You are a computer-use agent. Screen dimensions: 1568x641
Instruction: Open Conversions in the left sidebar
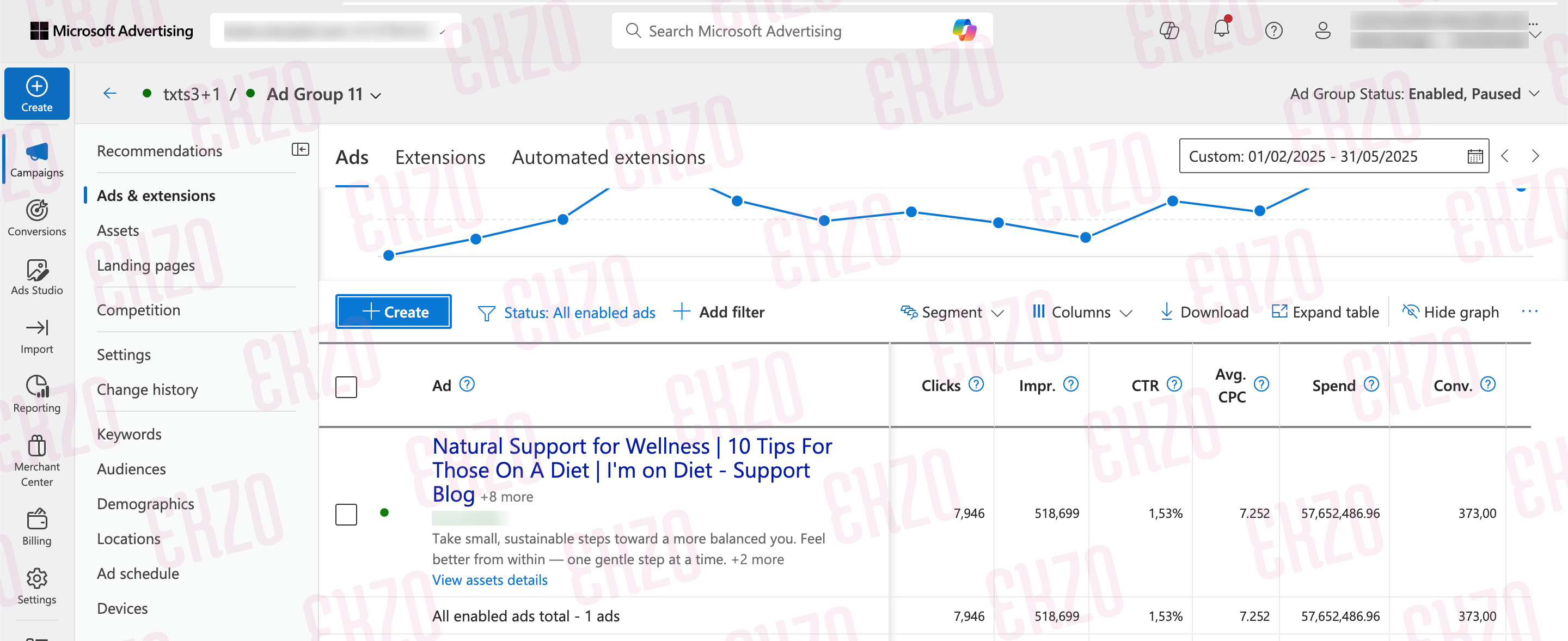click(36, 218)
